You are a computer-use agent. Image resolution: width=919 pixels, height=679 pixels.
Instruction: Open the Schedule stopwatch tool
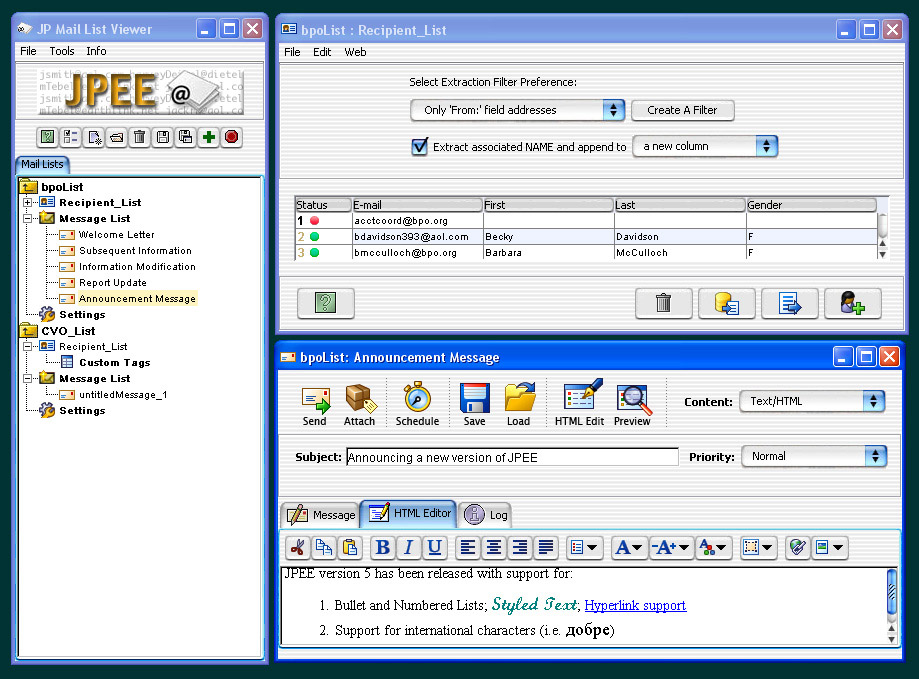coord(417,405)
